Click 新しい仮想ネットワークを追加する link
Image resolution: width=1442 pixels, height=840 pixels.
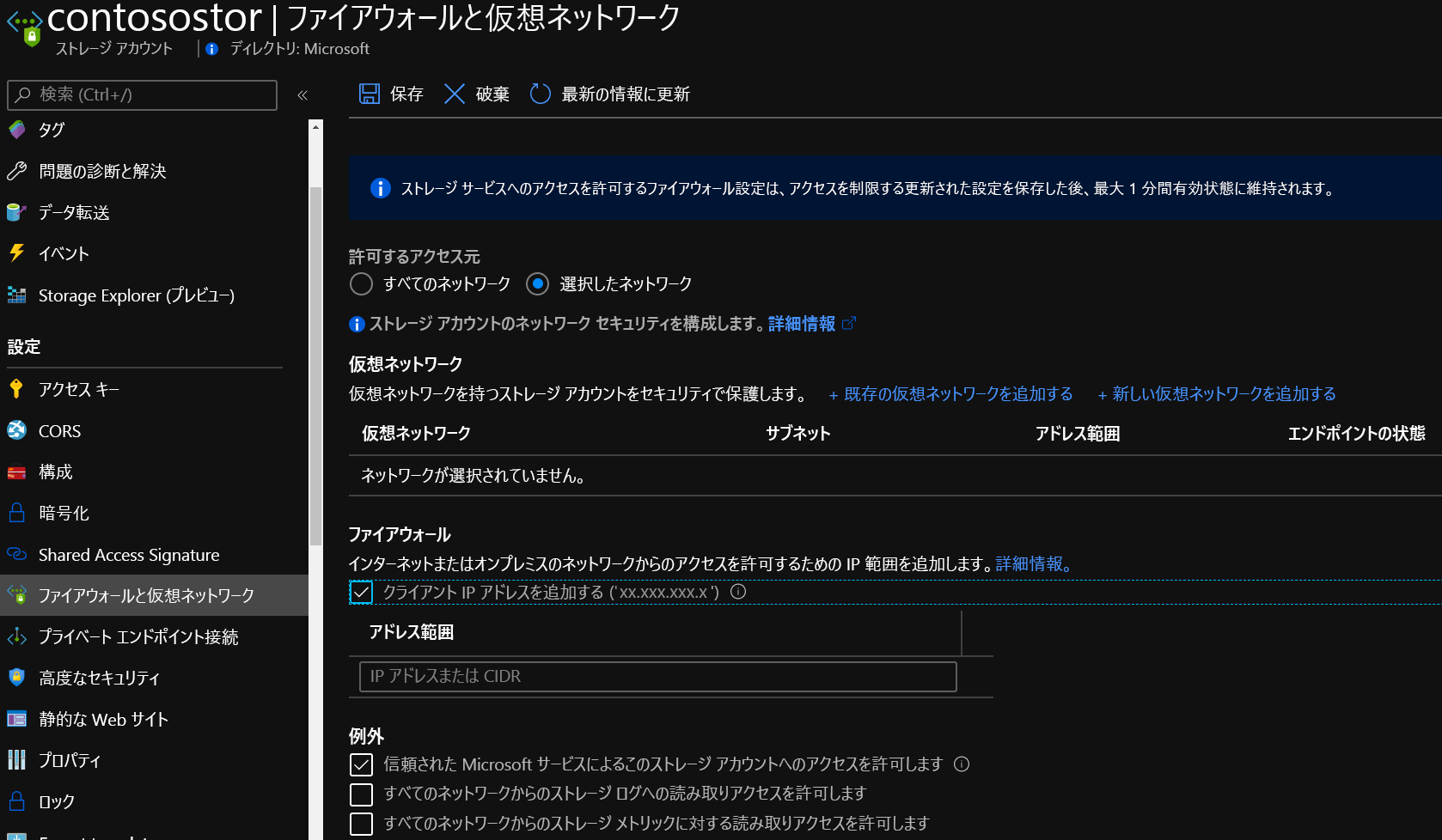point(1217,393)
